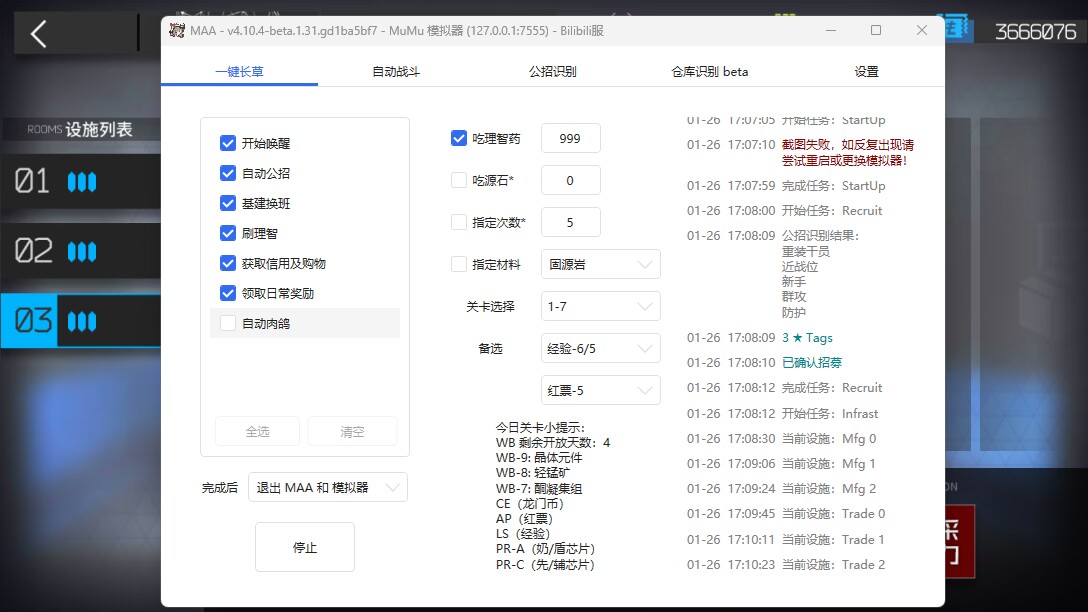Open the 完成后 action dropdown
Image resolution: width=1088 pixels, height=612 pixels.
coord(328,487)
